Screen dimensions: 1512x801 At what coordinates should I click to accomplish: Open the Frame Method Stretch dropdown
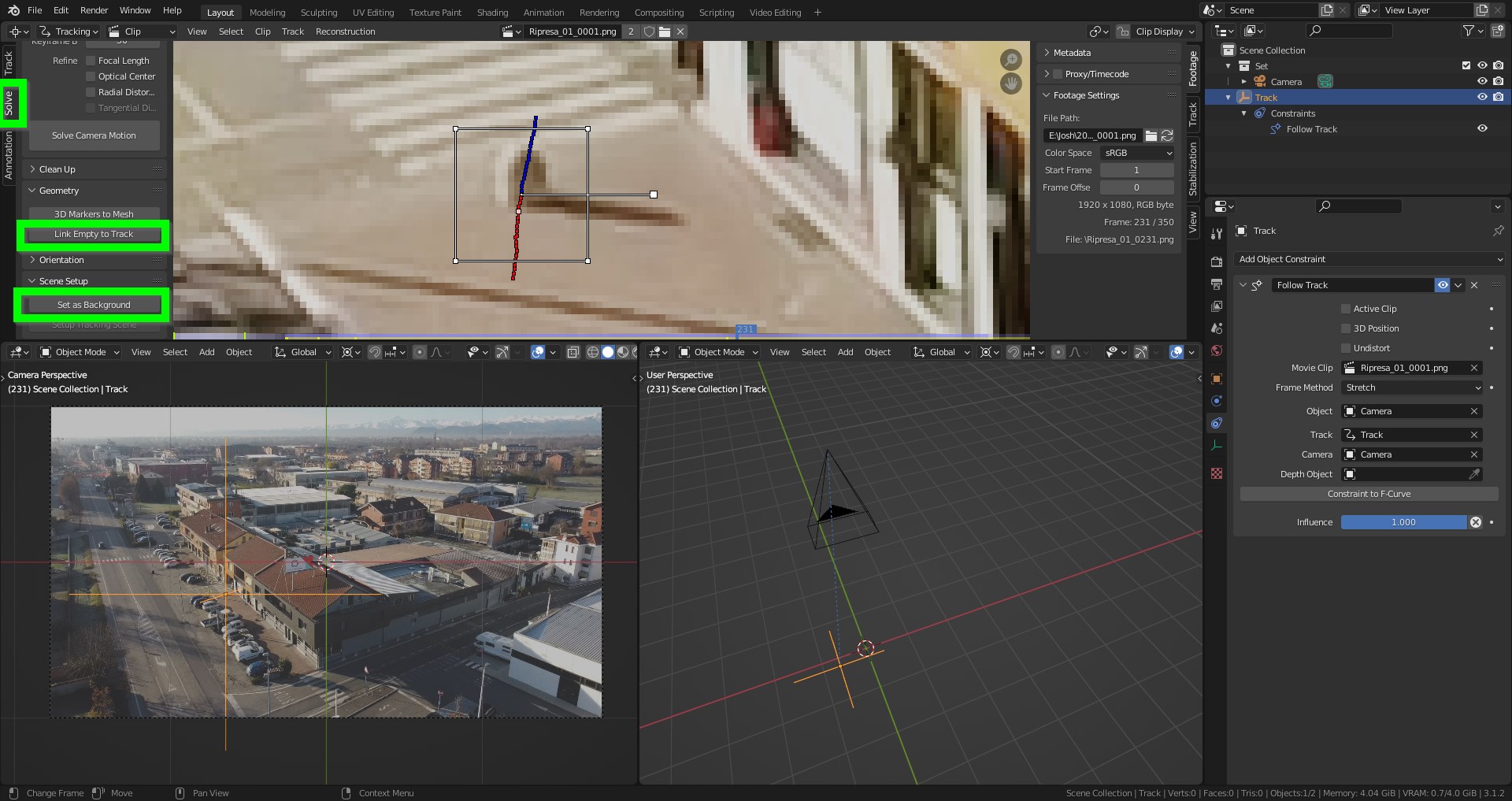[1413, 388]
